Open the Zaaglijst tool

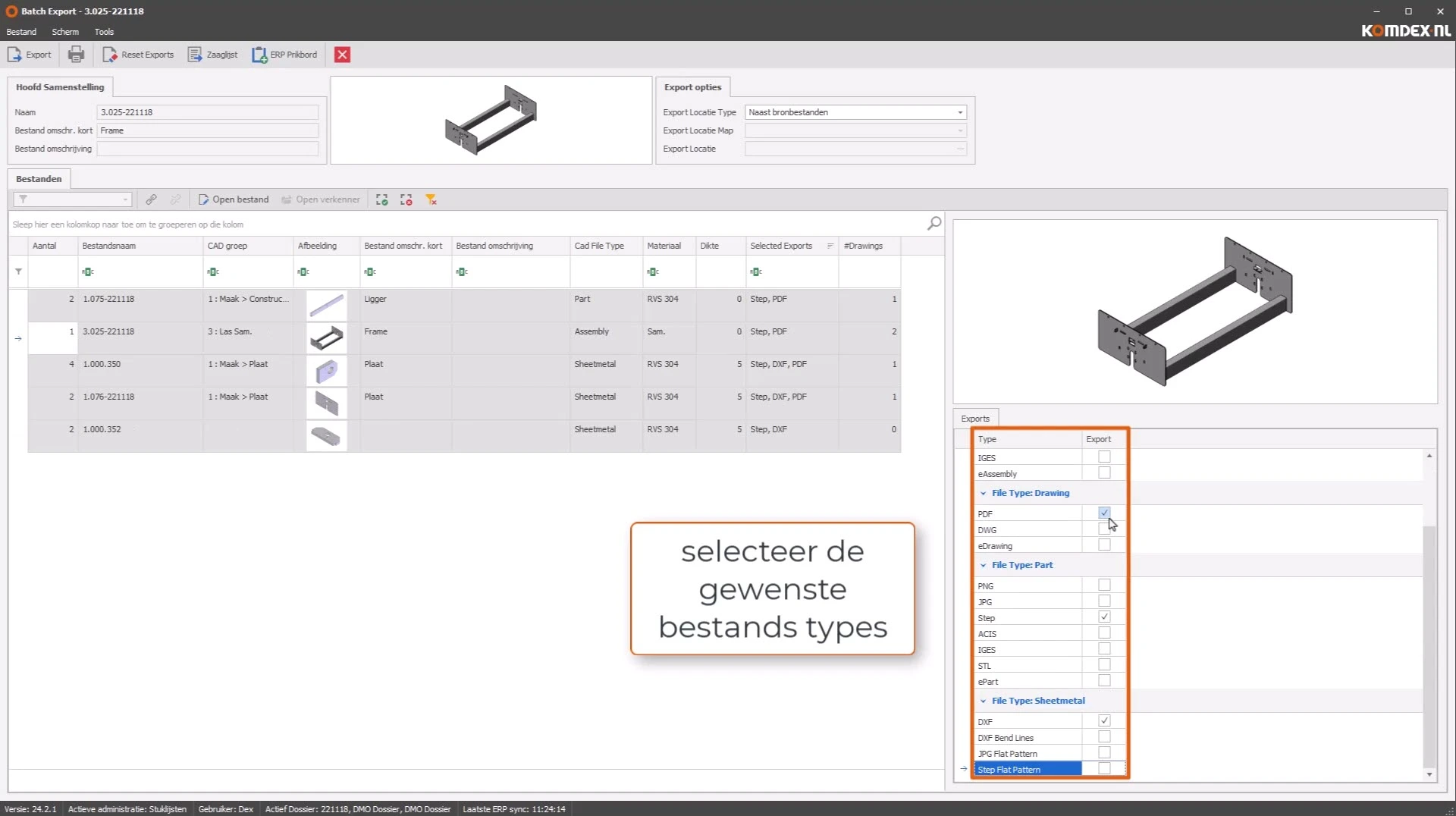pyautogui.click(x=213, y=55)
